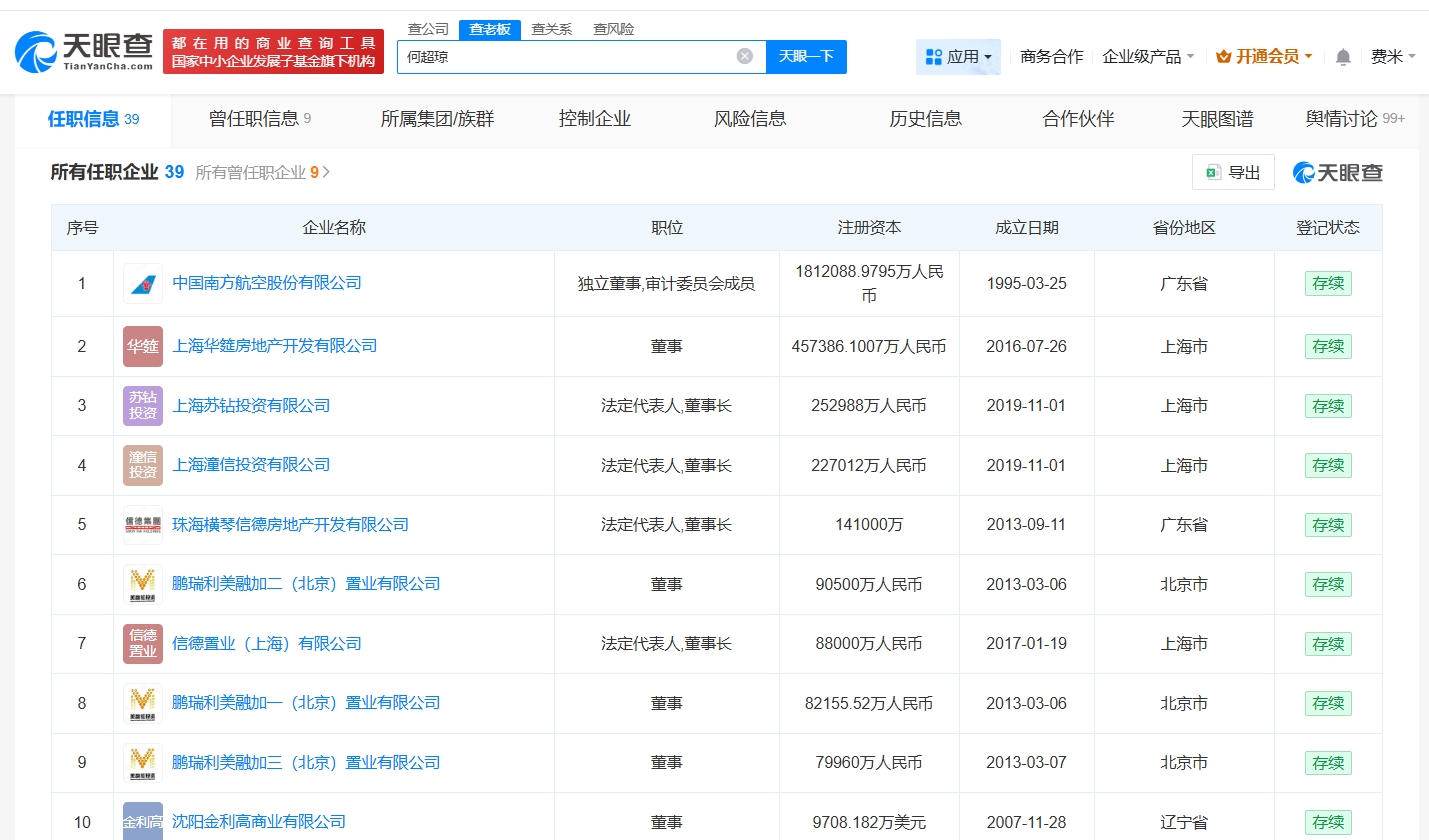The width and height of the screenshot is (1429, 840).
Task: Open 上海苏钻投资有限公司 link
Action: coord(251,405)
